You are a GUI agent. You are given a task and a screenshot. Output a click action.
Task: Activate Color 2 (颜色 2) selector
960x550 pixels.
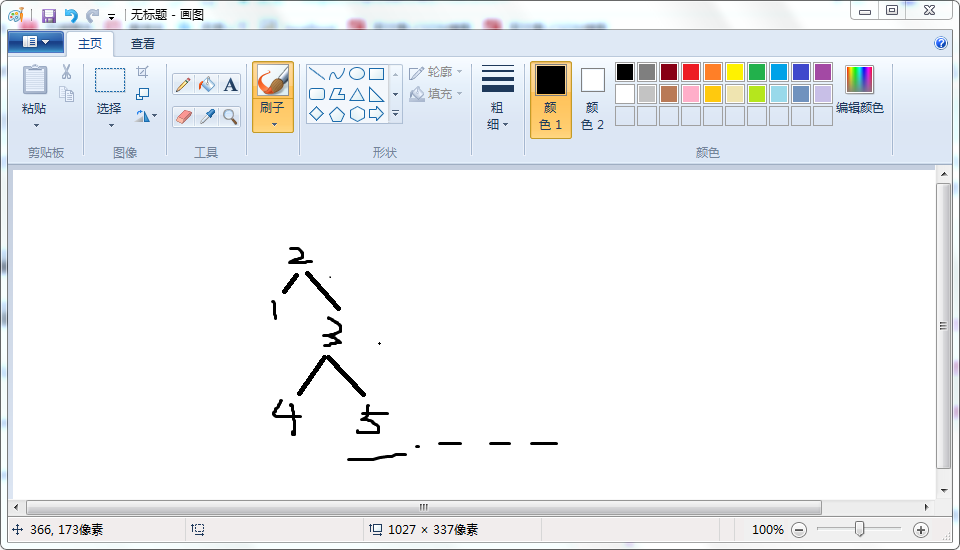point(592,99)
